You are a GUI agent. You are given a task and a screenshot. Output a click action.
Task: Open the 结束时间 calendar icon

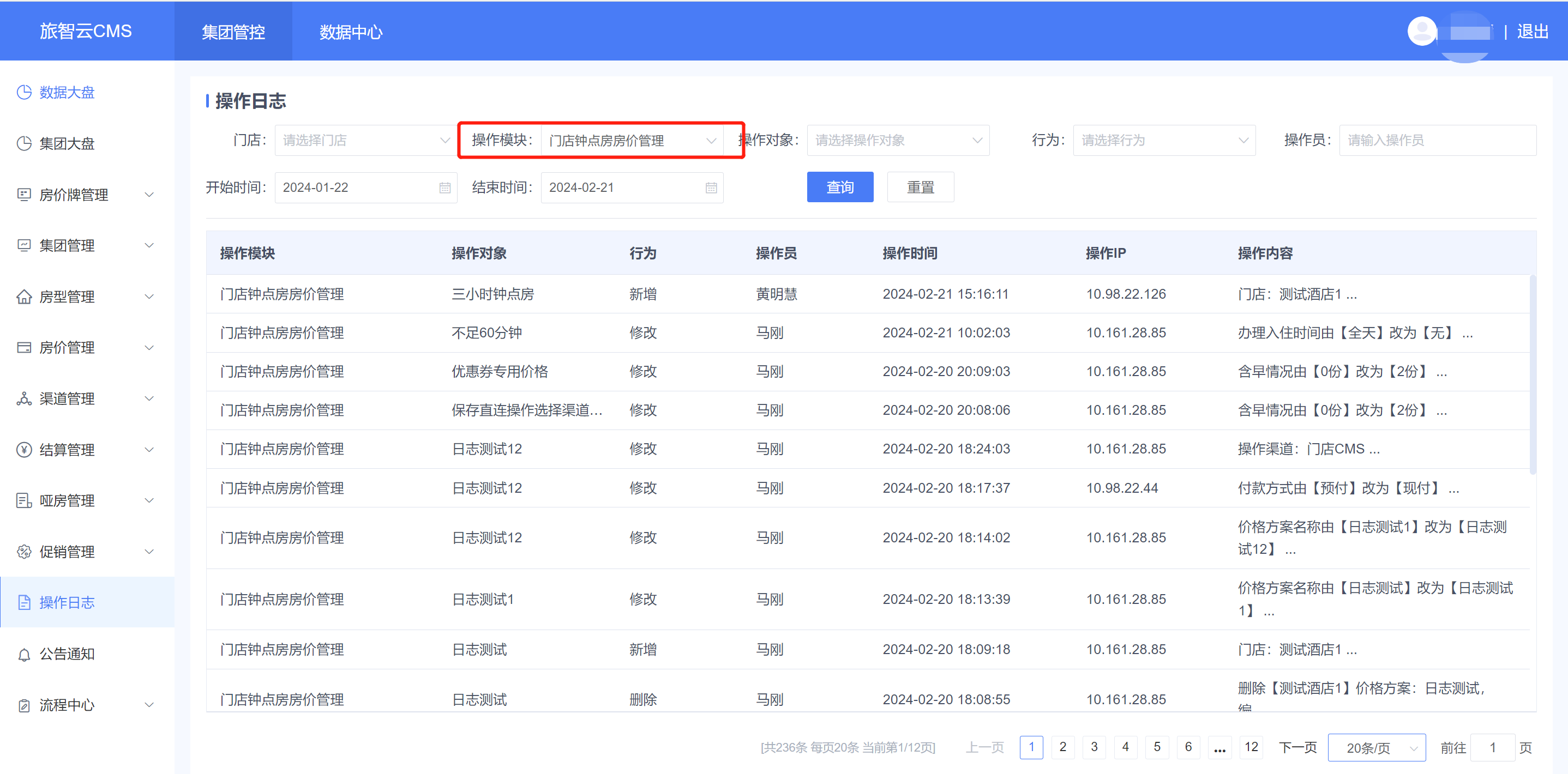point(711,188)
